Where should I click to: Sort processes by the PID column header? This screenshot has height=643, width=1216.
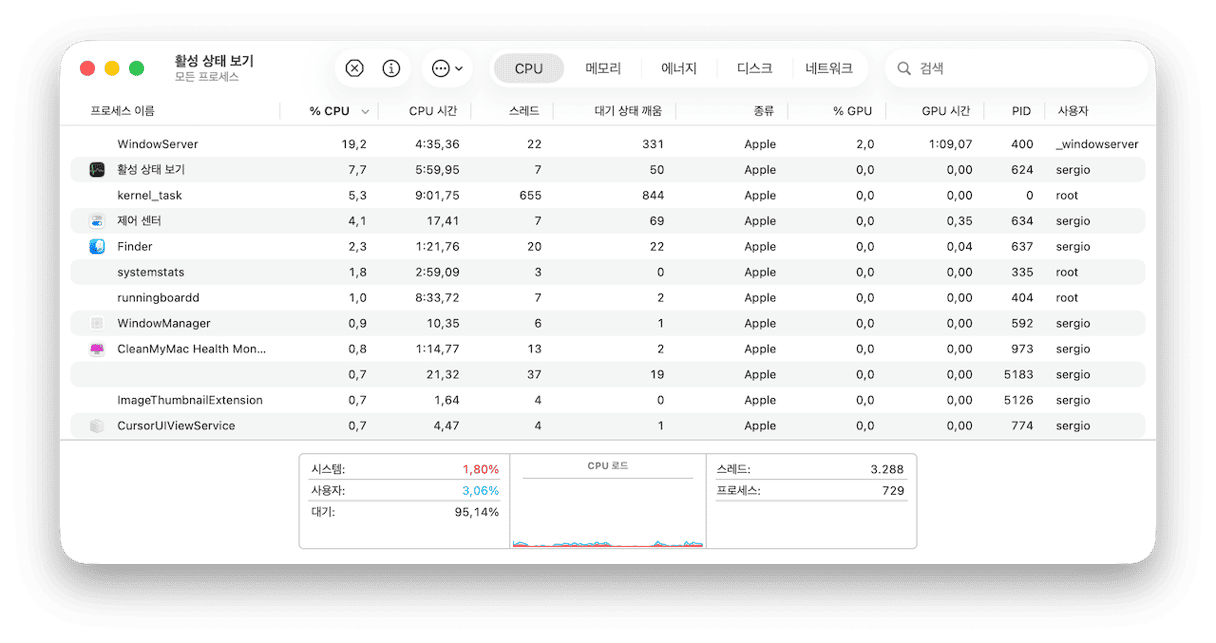click(x=1019, y=111)
